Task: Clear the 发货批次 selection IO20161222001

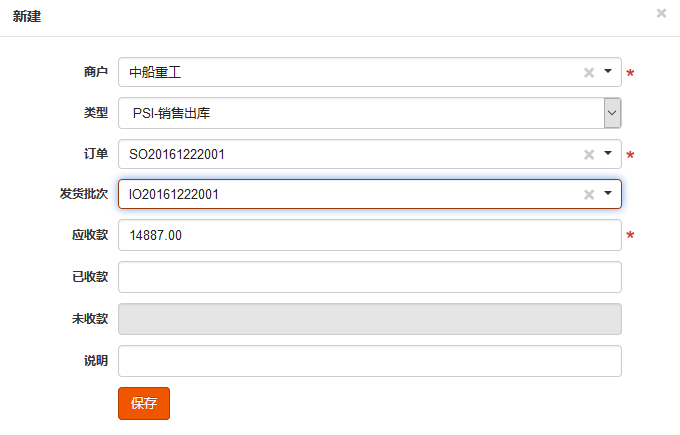Action: (x=589, y=195)
